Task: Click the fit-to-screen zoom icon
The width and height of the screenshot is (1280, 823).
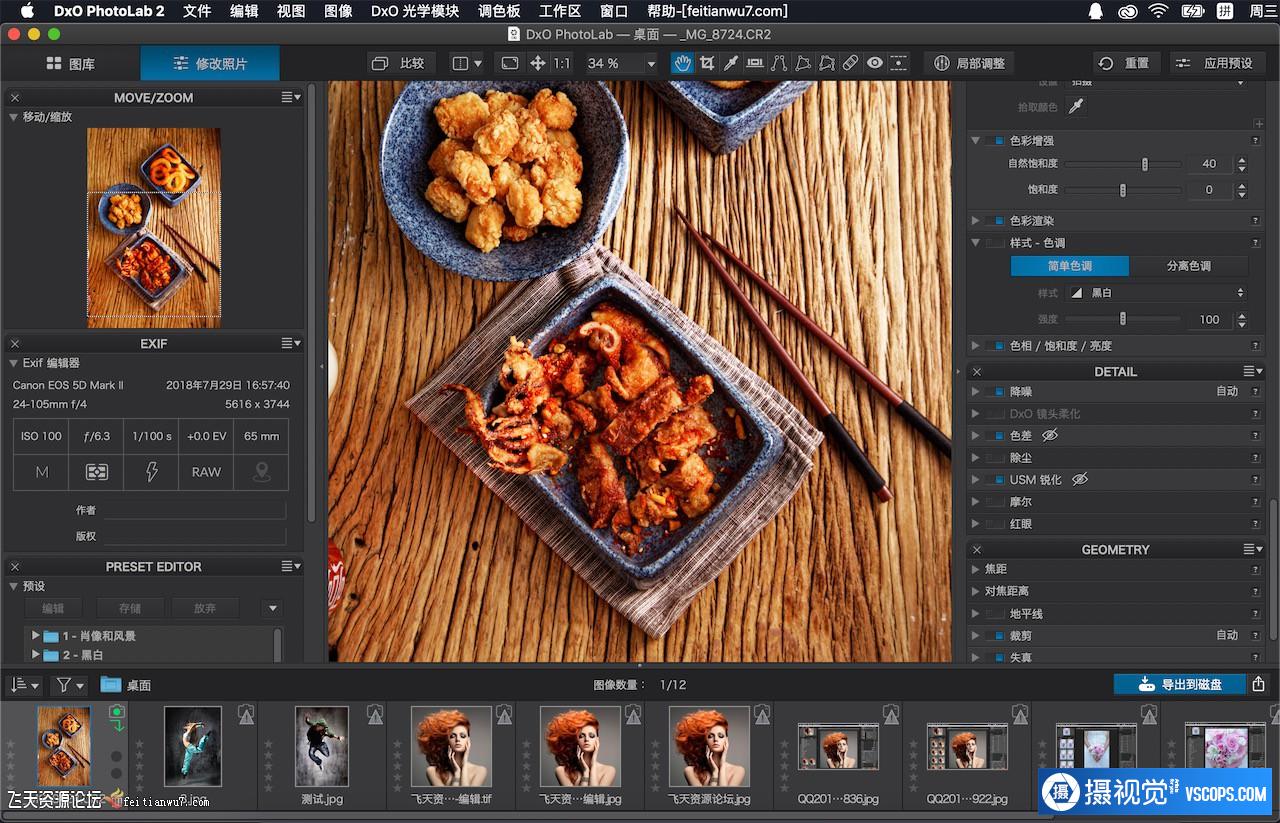Action: [x=510, y=63]
